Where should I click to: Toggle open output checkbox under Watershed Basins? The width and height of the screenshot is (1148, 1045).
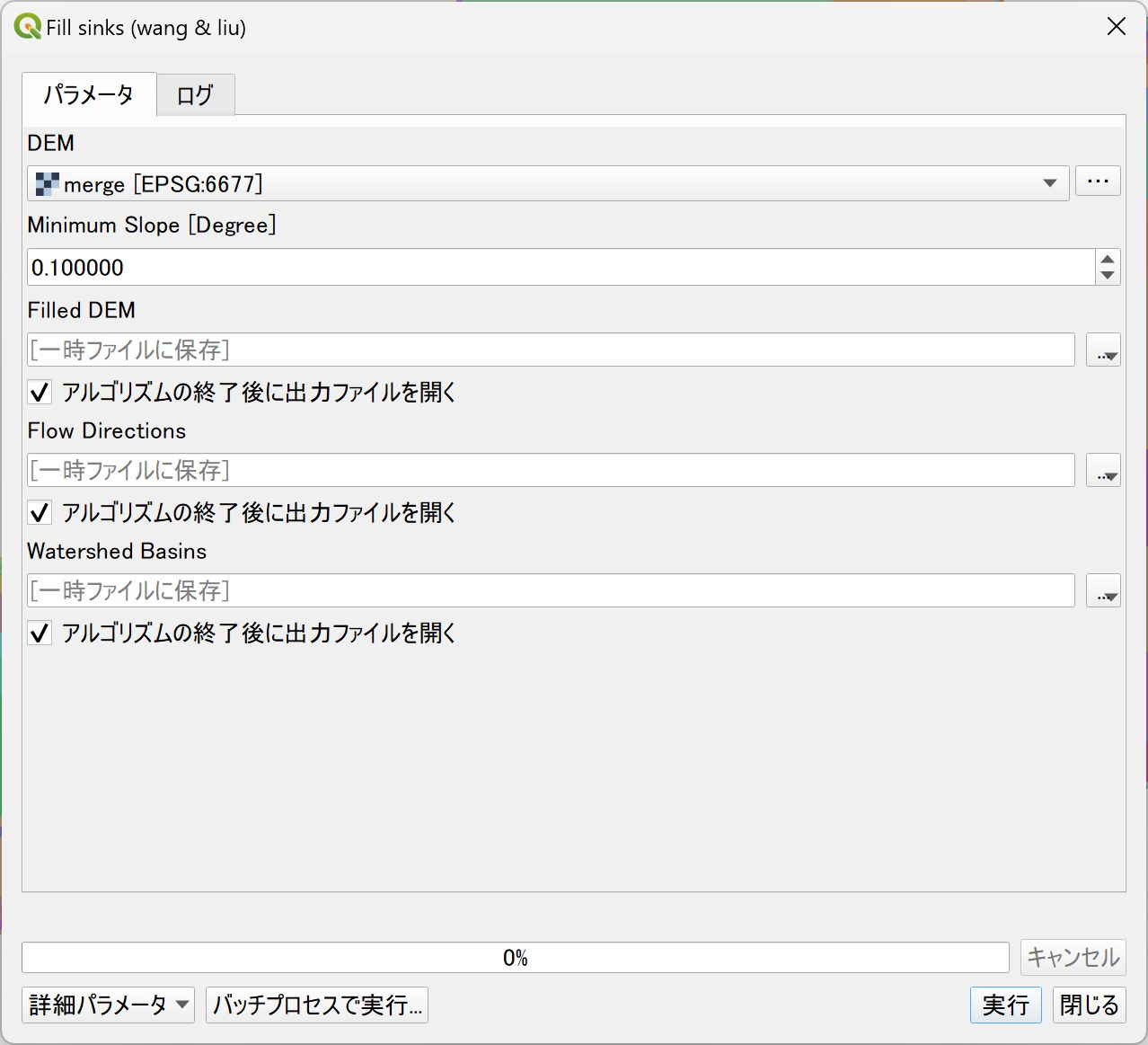[x=40, y=633]
